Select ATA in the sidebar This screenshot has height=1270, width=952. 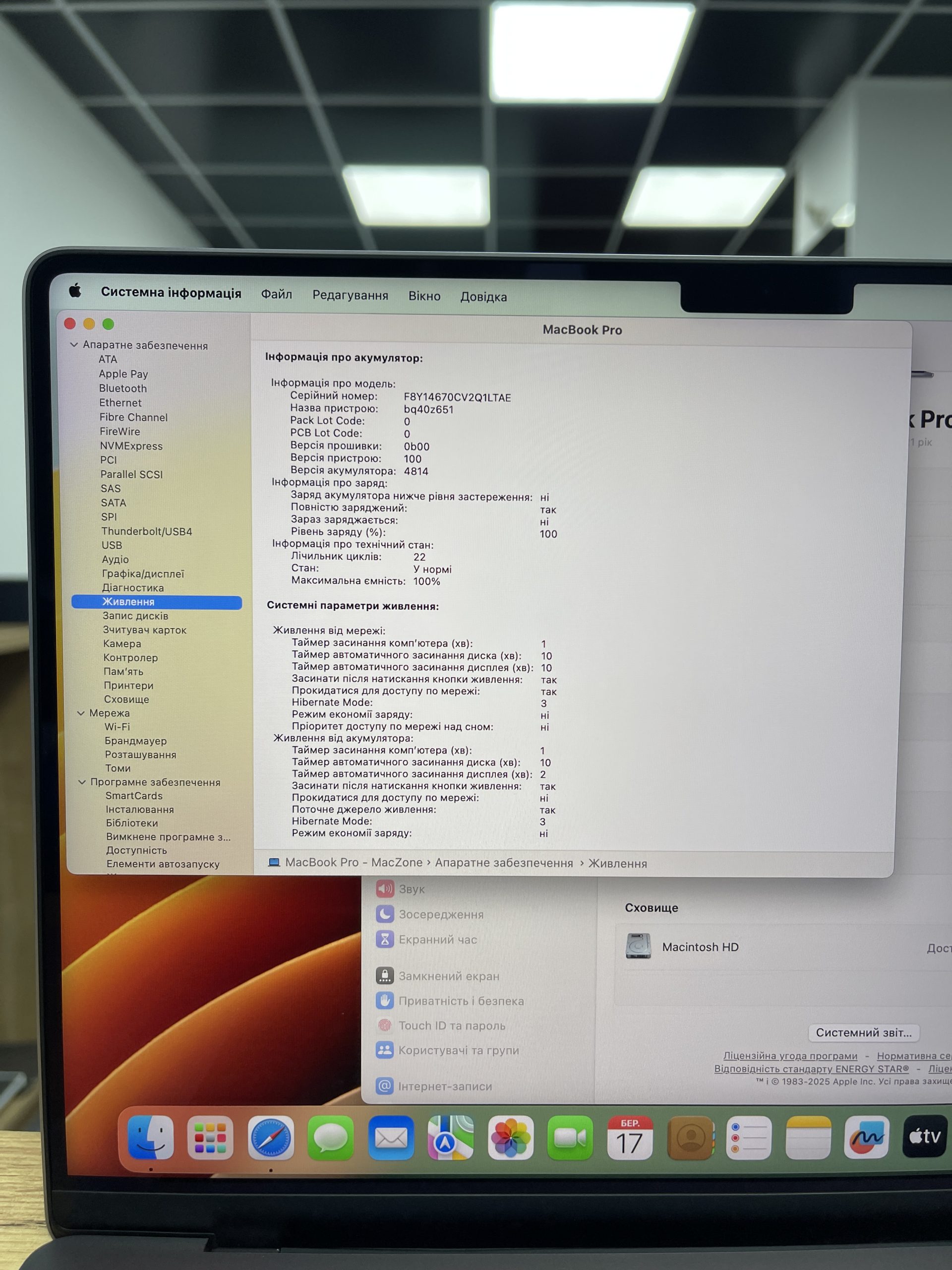(108, 359)
